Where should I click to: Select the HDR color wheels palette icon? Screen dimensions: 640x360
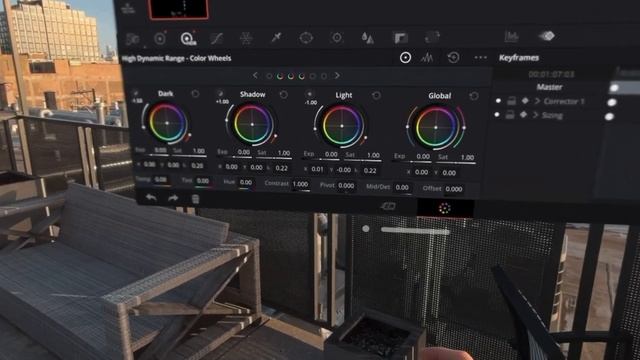pos(188,39)
